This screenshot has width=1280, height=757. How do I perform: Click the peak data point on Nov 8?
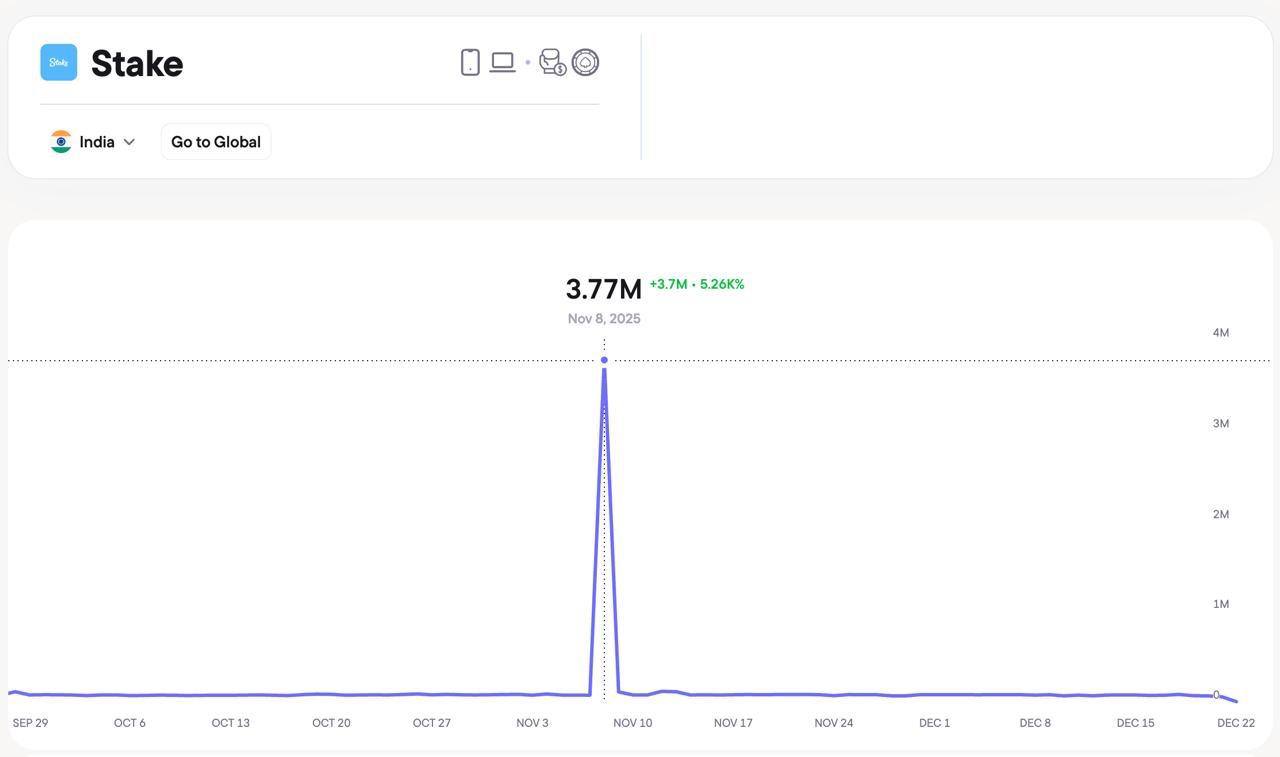(x=604, y=360)
